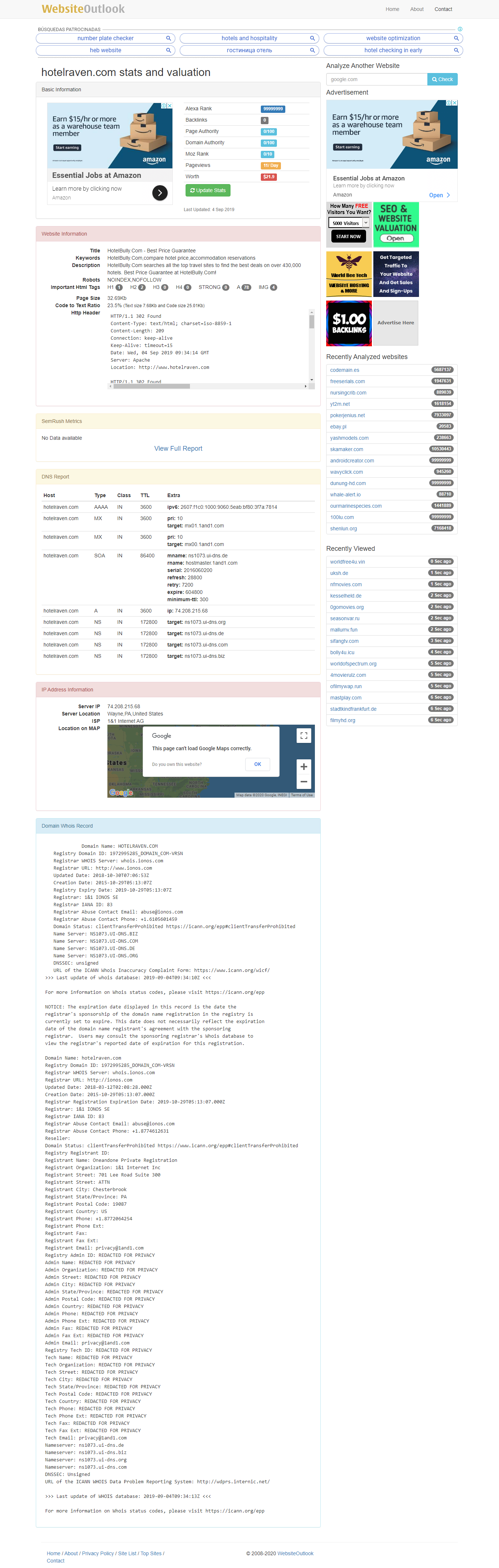
Task: Open kesselheld.de in recently viewed
Action: coord(346,596)
